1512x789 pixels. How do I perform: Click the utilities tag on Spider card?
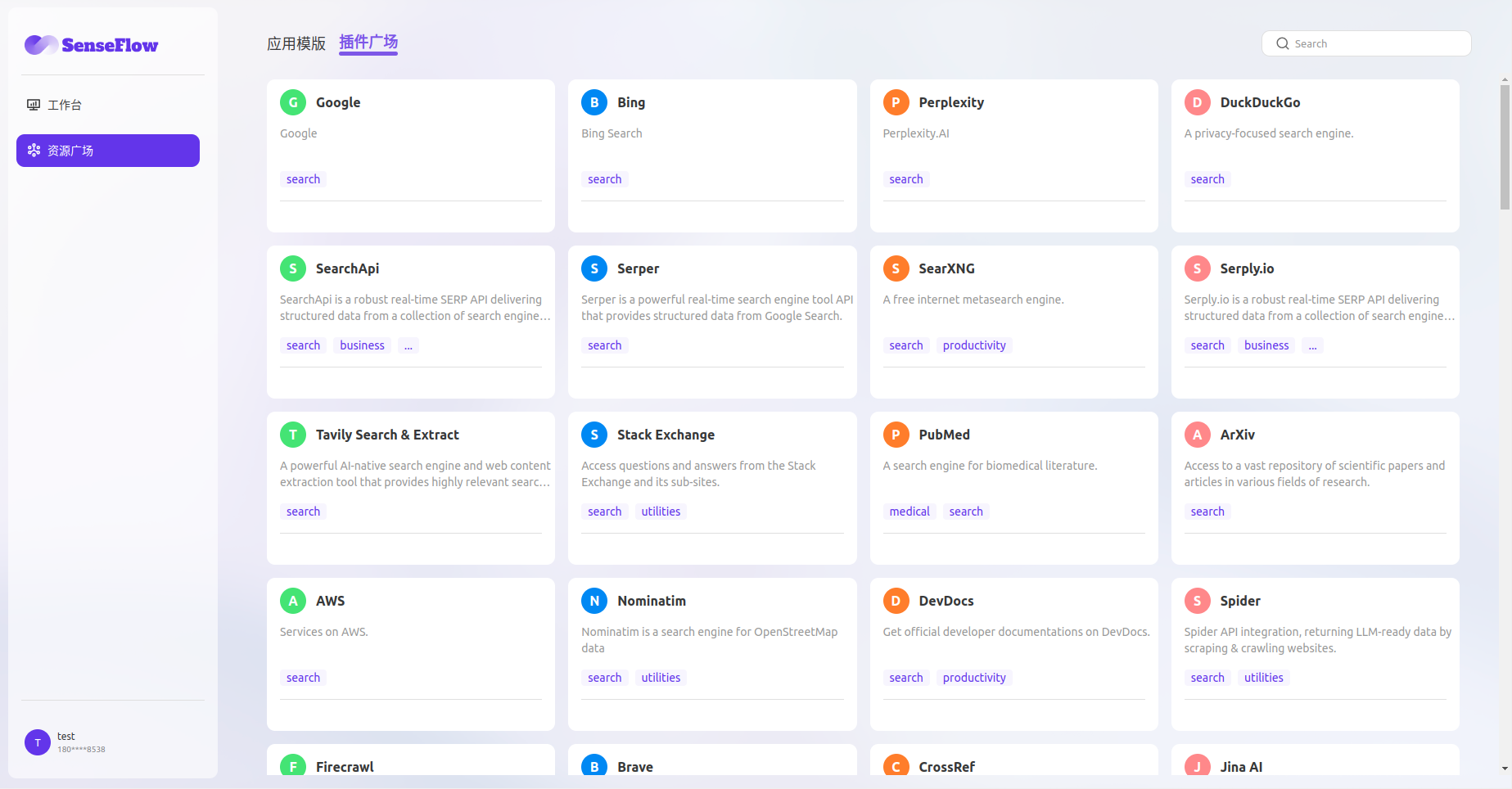1263,678
